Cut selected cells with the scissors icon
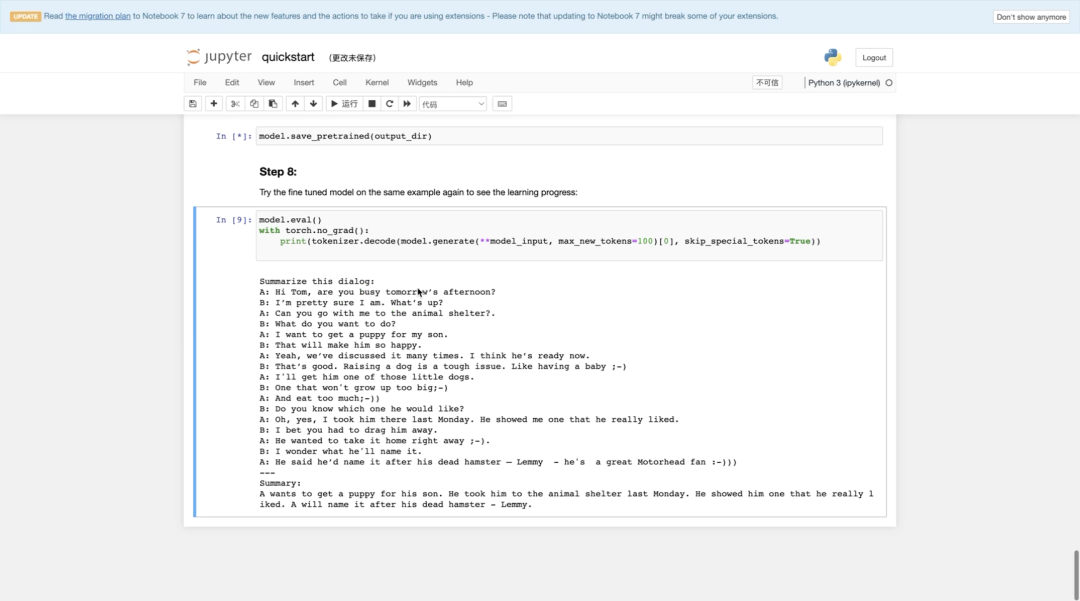The height and width of the screenshot is (601, 1080). 235,104
